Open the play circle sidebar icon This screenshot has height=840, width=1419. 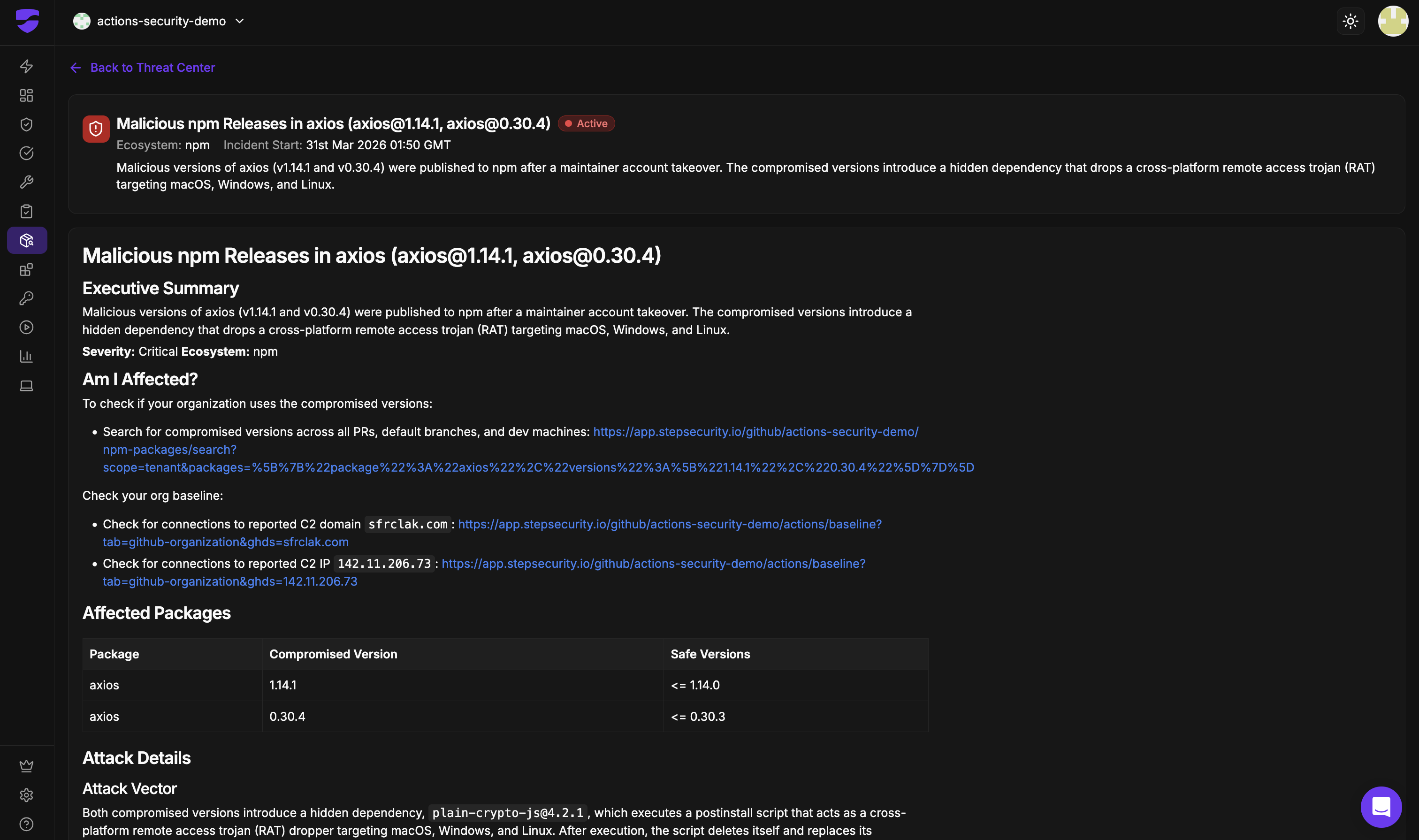tap(26, 327)
